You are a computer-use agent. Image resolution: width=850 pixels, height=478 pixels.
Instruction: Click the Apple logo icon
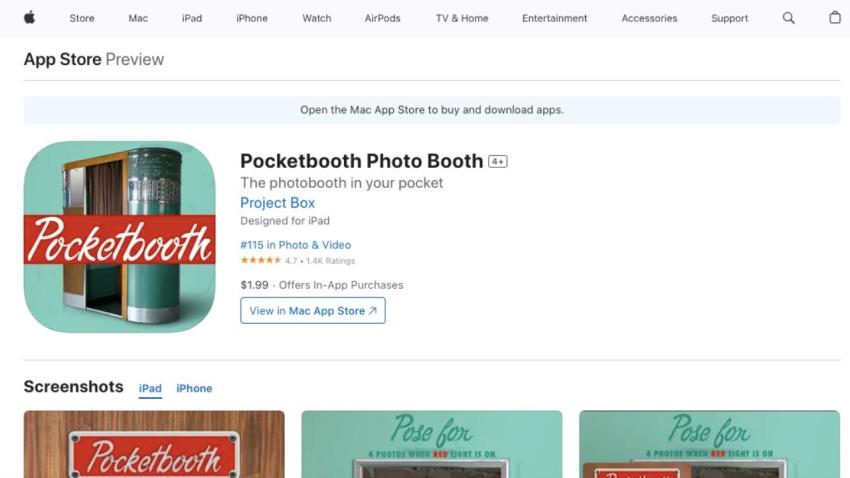pos(29,18)
